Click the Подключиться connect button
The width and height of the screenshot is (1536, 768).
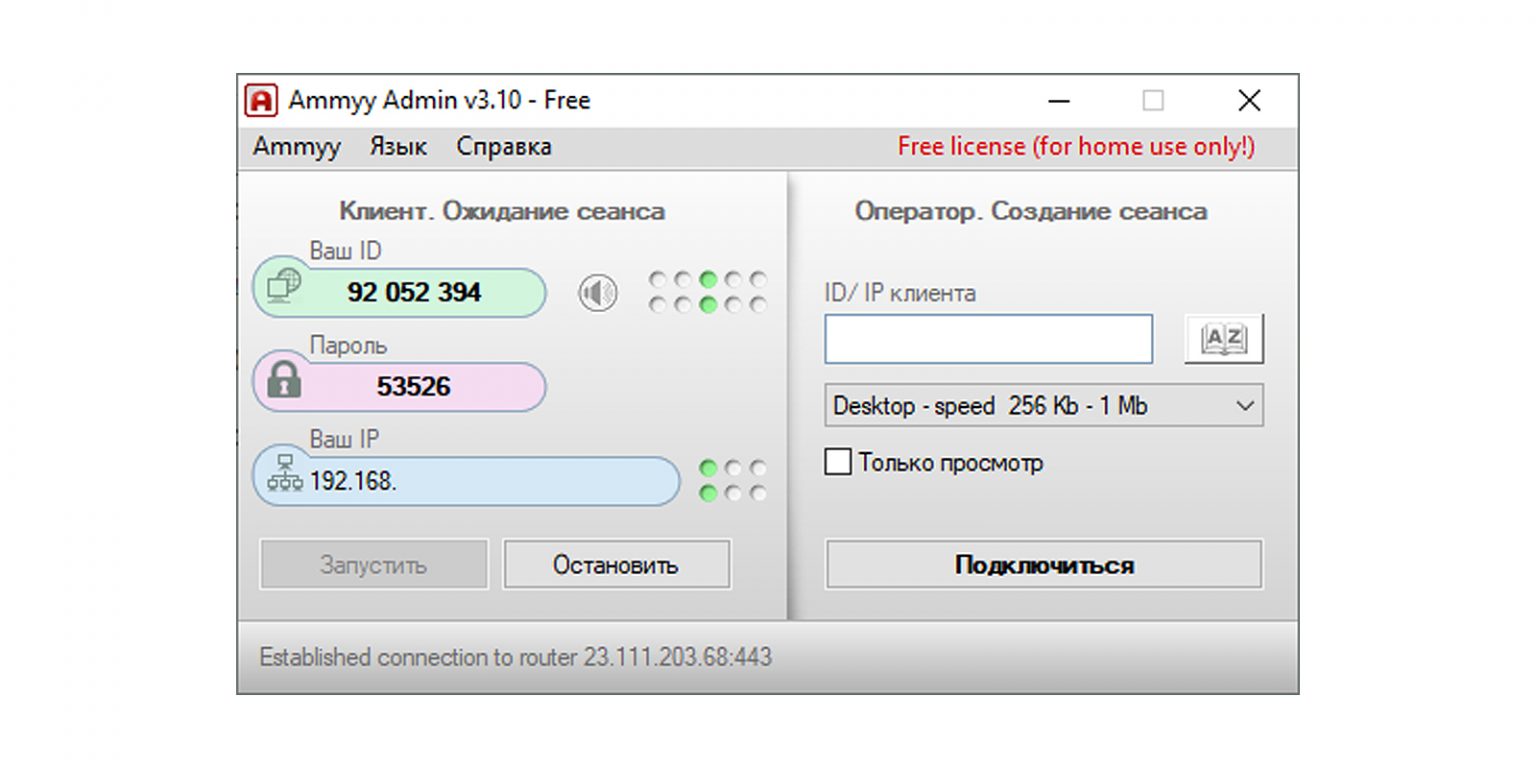(1044, 565)
